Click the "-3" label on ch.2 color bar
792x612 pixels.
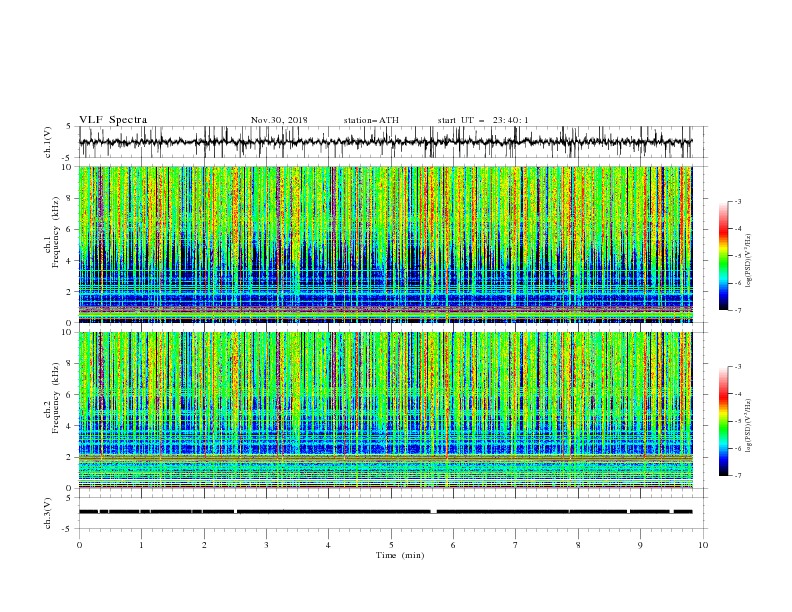click(738, 367)
